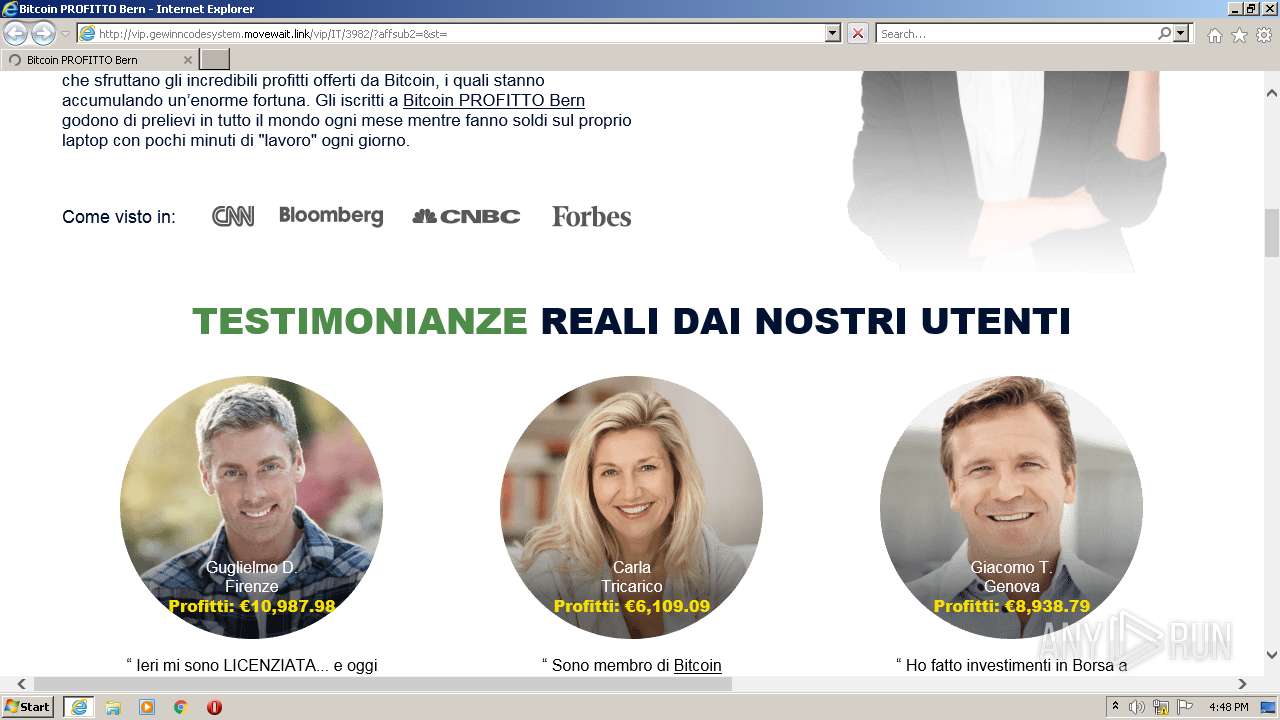Expand the address bar autocomplete dropdown
The width and height of the screenshot is (1280, 720).
coord(833,34)
